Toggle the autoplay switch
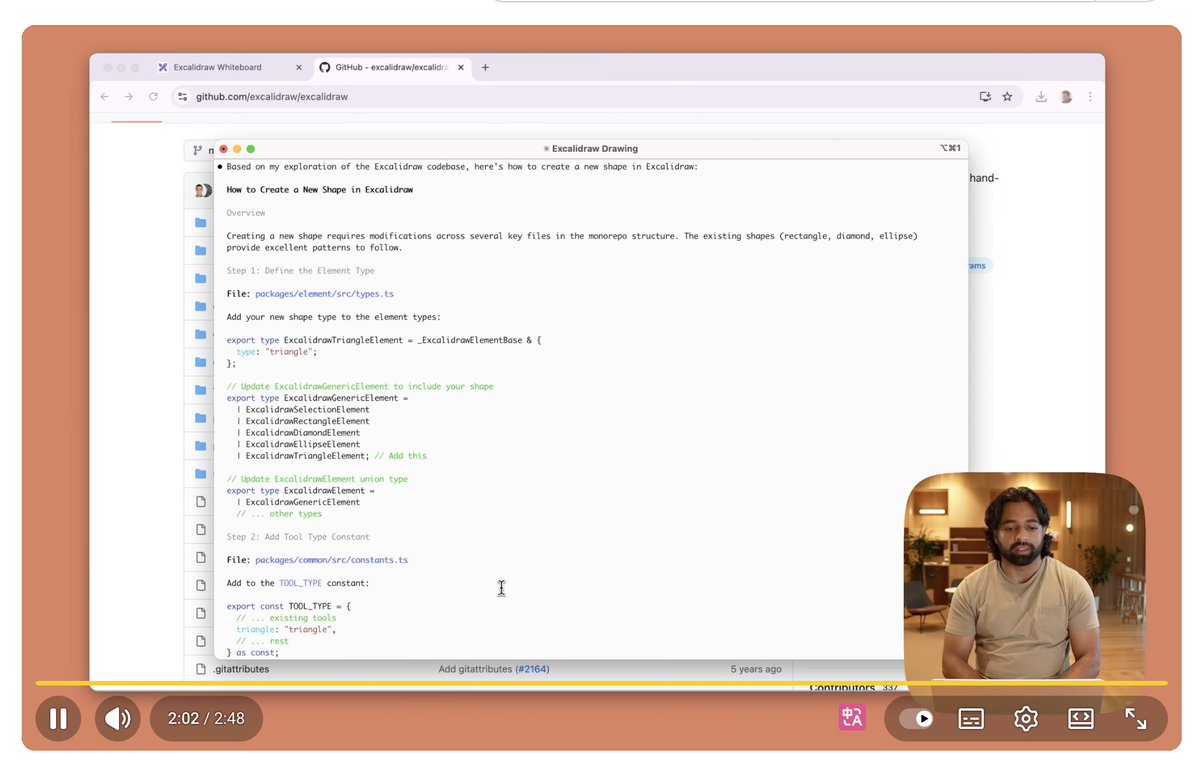 click(x=915, y=718)
